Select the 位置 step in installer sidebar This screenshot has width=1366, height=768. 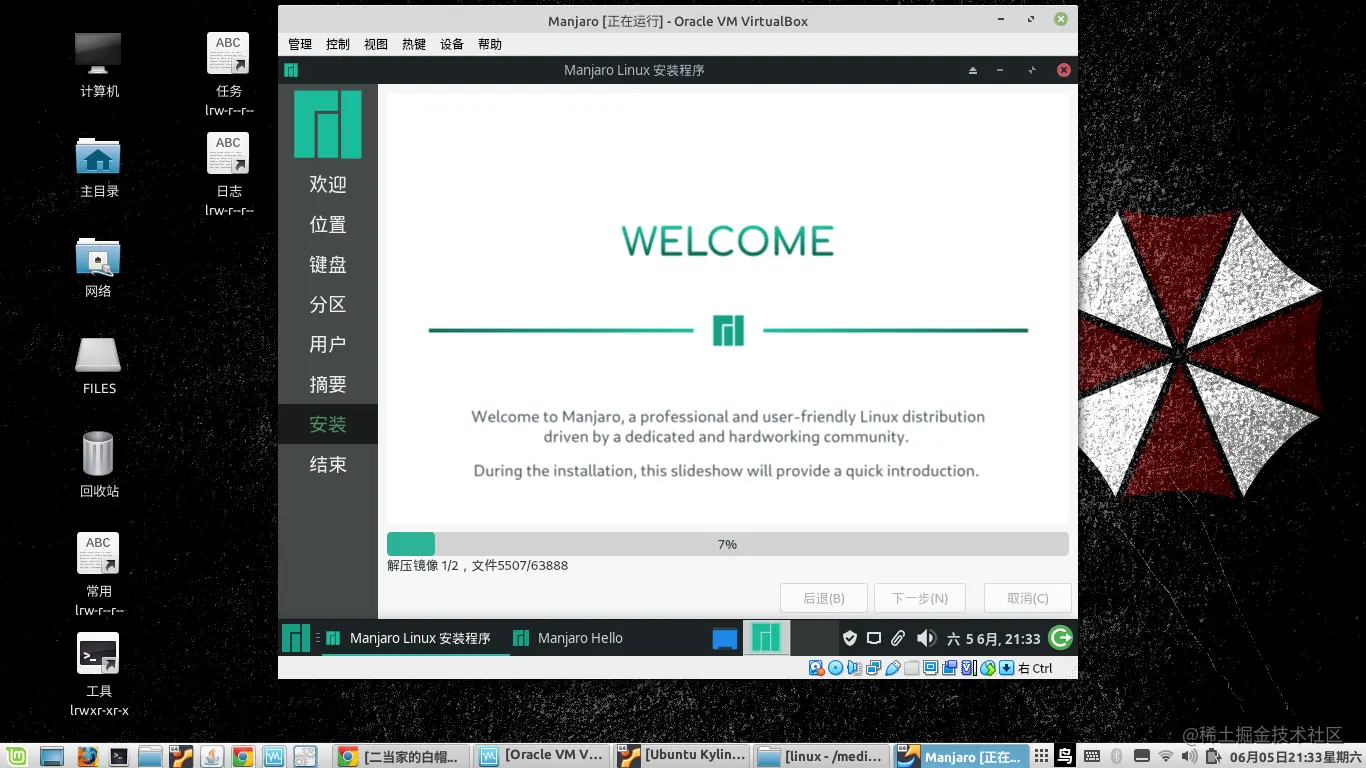328,224
